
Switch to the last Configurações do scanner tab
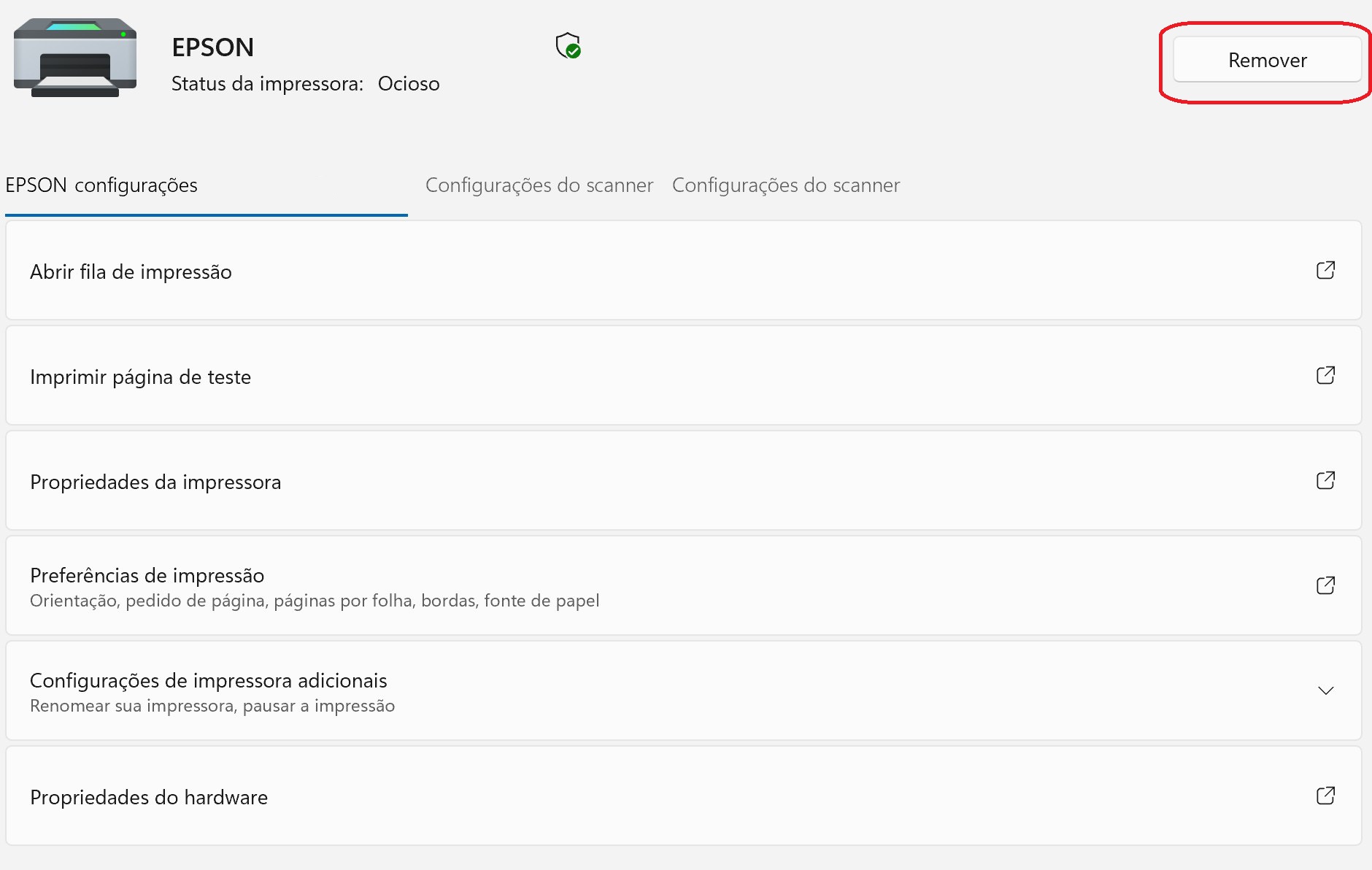pyautogui.click(x=786, y=185)
